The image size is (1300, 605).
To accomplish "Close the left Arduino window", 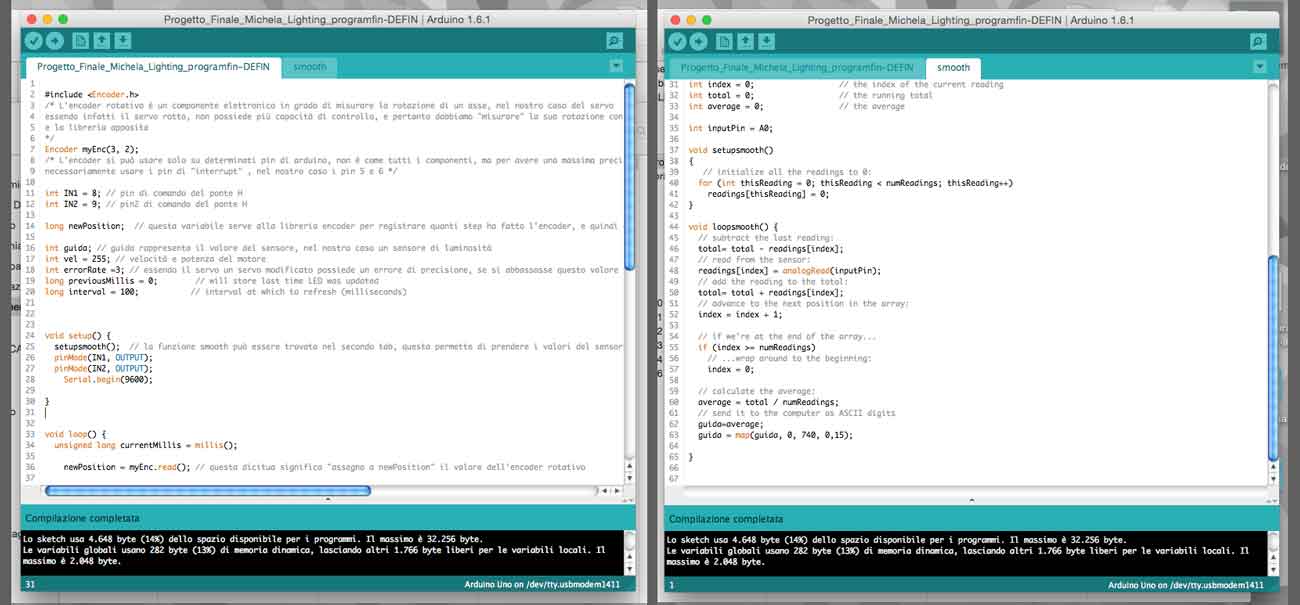I will coord(31,19).
